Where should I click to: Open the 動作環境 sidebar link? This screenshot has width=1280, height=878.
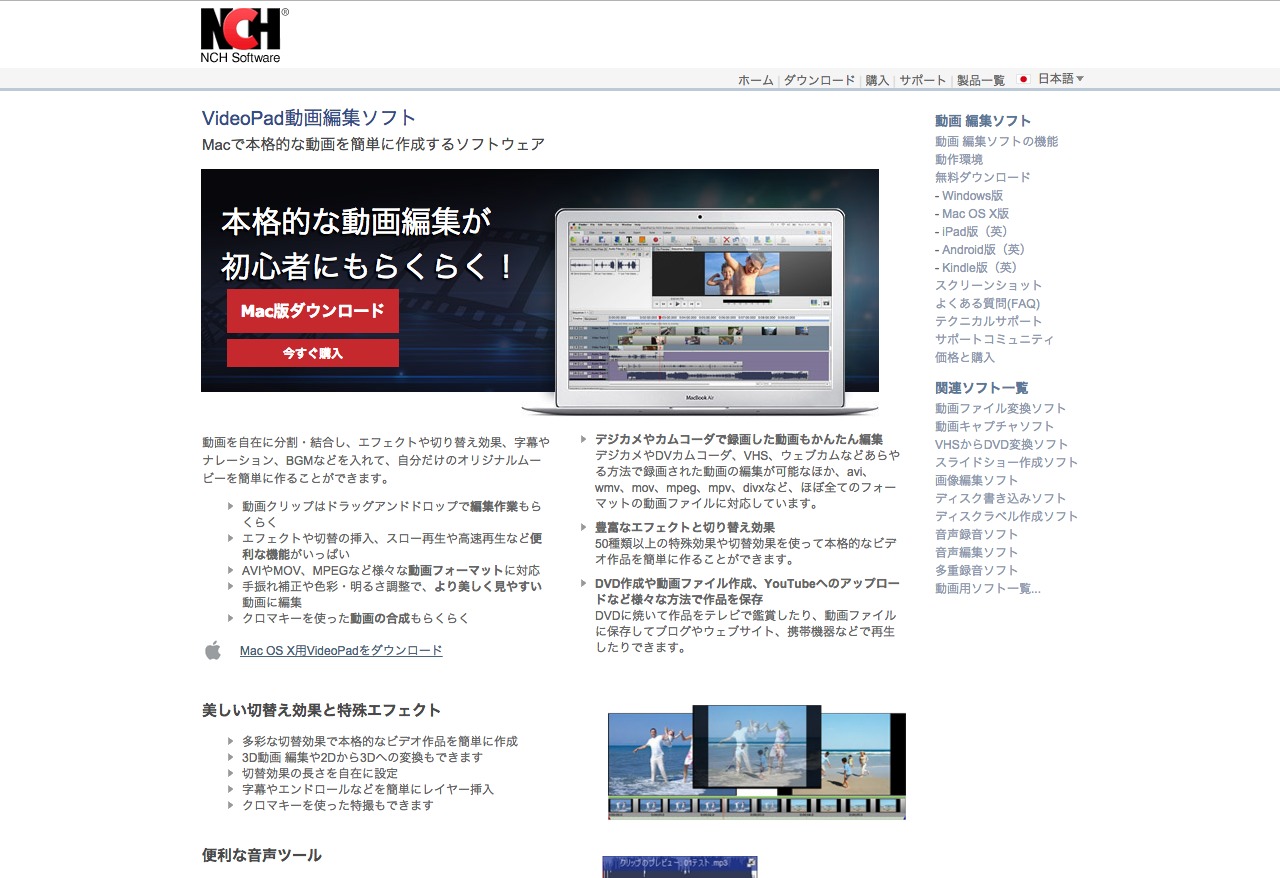(959, 160)
